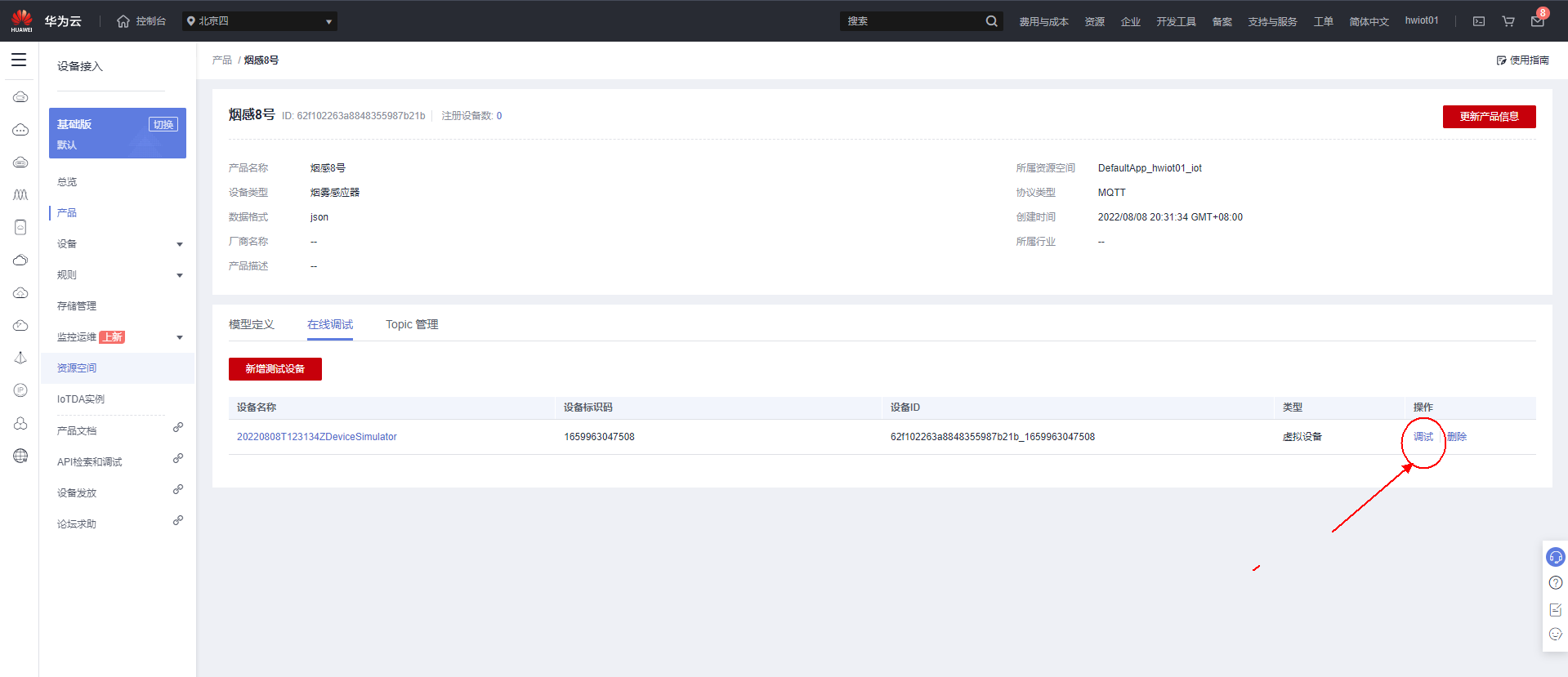Click the cloud-with-server-bar icon in left rail
1568x677 pixels.
20,97
